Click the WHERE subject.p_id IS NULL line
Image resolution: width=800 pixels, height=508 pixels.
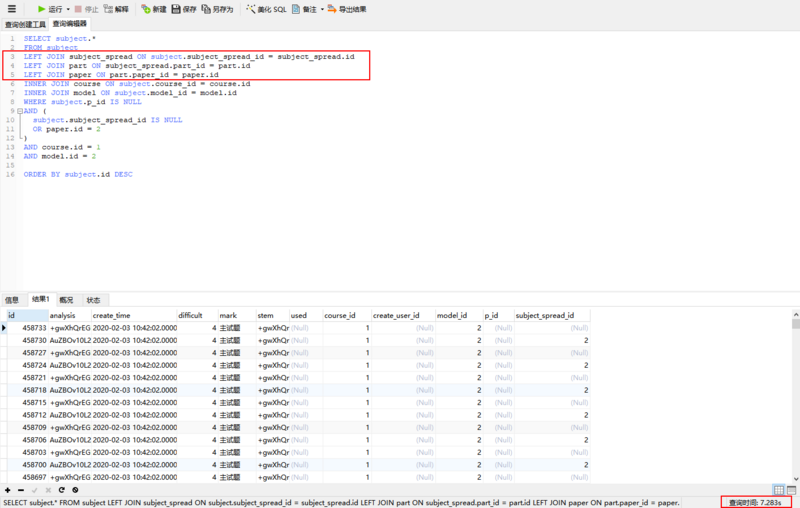83,102
